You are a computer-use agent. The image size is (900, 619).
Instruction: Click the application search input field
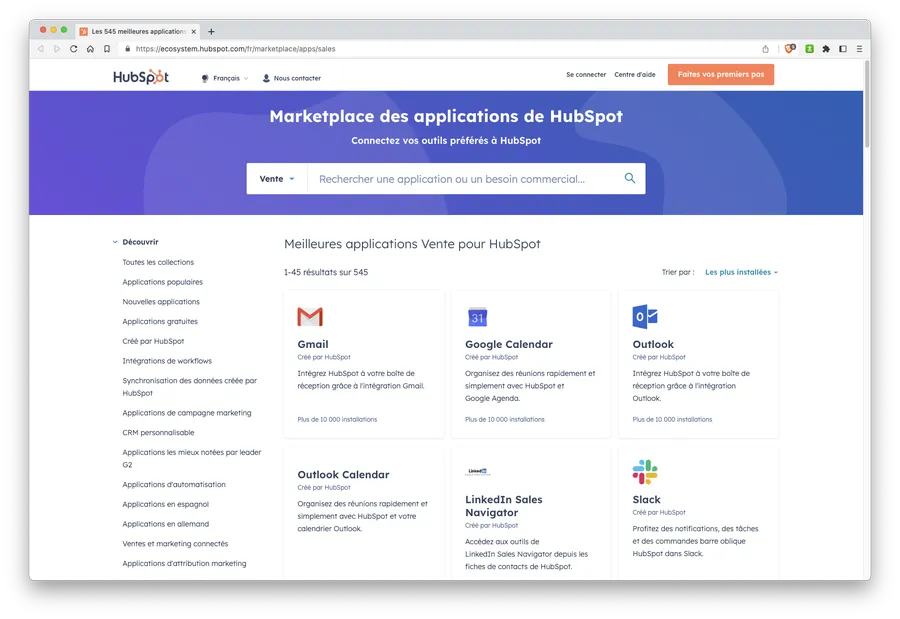coord(465,179)
